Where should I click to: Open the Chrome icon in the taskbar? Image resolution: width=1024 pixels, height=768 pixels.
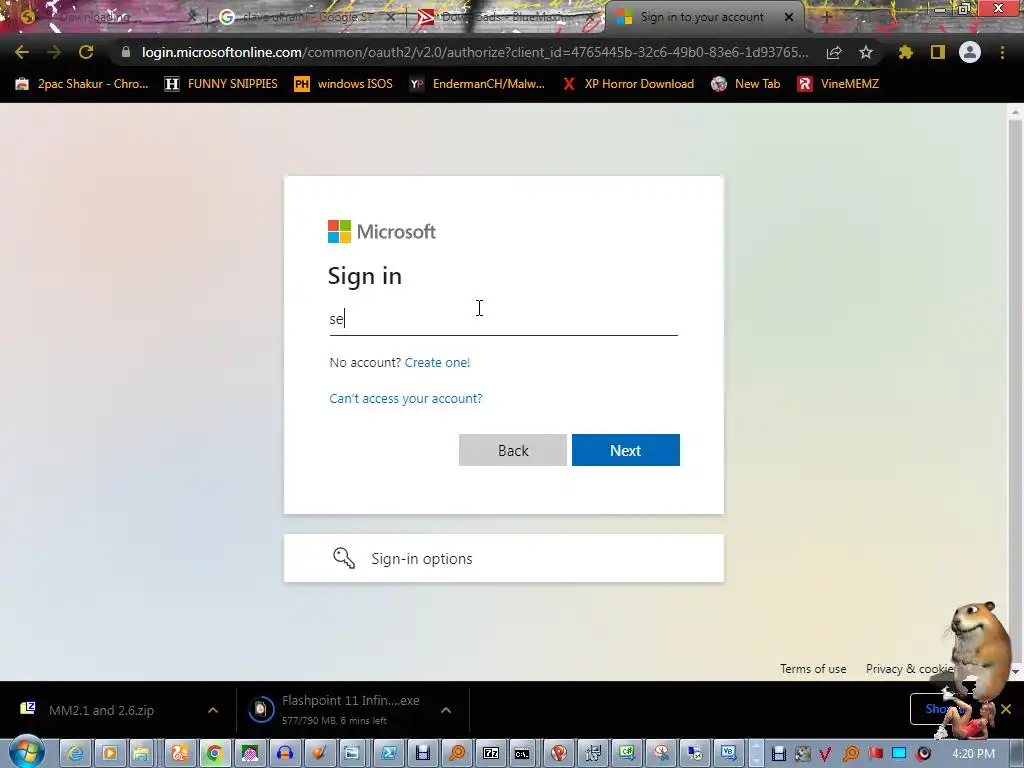[x=214, y=754]
